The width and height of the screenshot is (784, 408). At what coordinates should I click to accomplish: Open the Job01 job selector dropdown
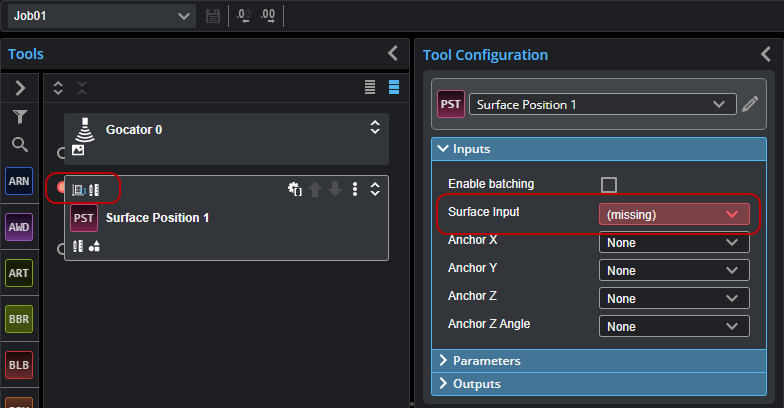click(102, 16)
